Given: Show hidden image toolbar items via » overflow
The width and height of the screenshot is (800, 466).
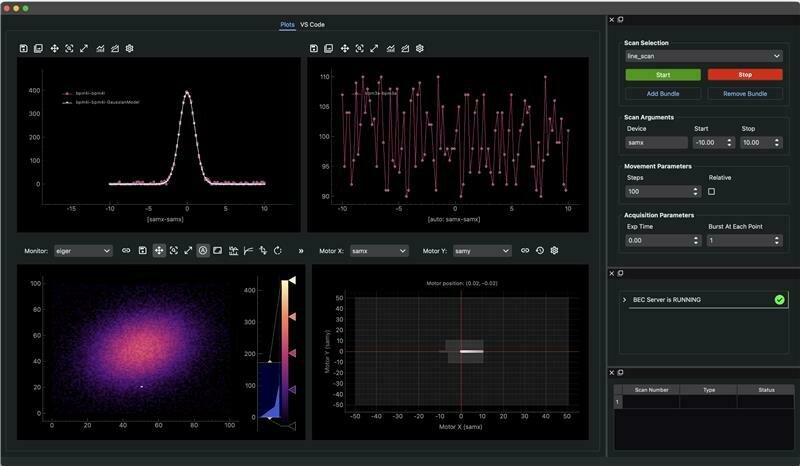Looking at the screenshot, I should coord(301,251).
